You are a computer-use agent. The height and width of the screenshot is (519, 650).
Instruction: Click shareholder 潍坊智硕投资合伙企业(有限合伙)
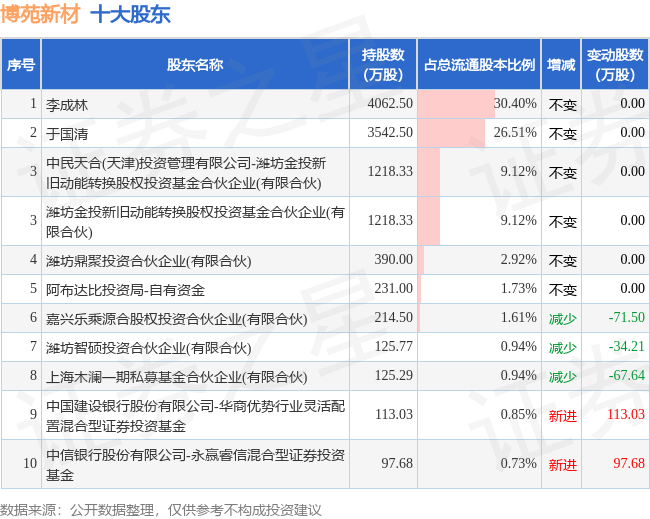[x=148, y=348]
